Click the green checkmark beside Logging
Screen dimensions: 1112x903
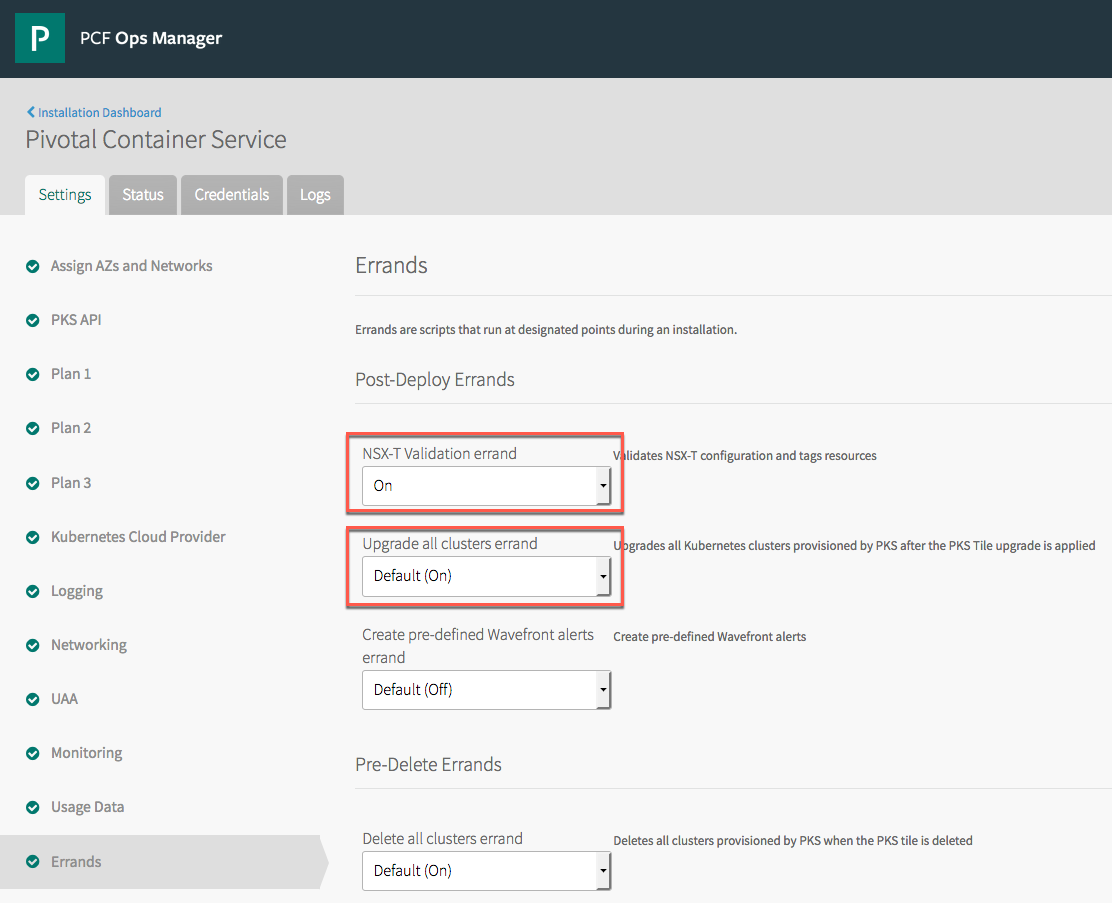[x=33, y=592]
